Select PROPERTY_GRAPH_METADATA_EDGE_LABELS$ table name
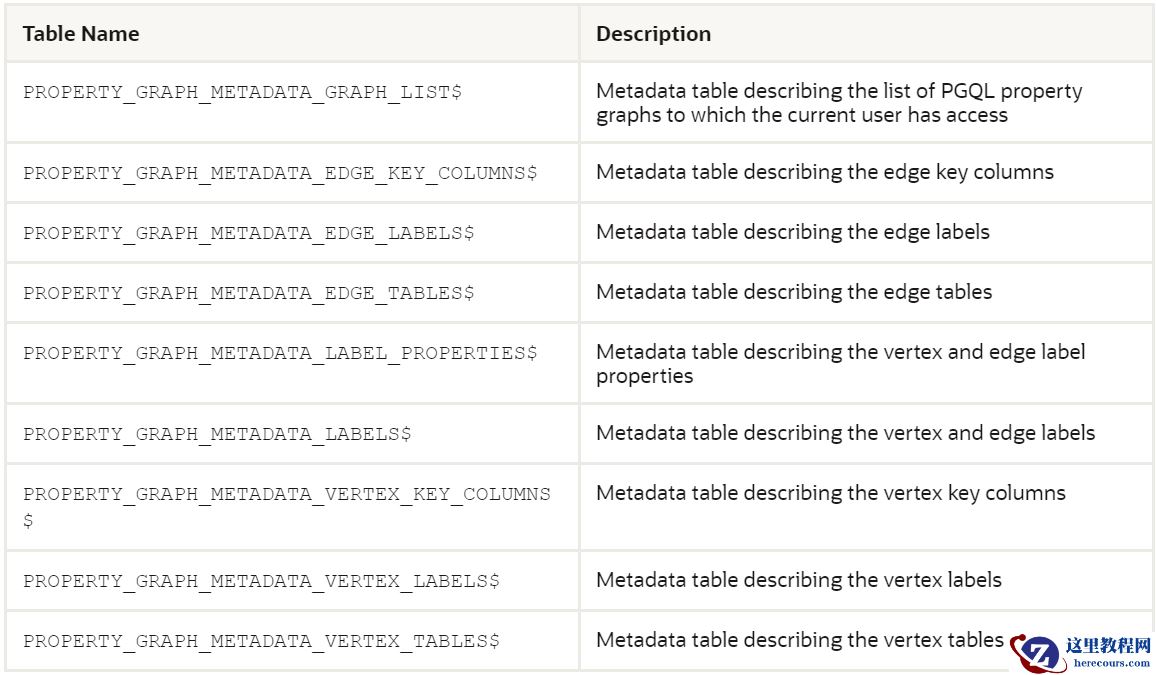Image resolution: width=1156 pixels, height=675 pixels. pyautogui.click(x=248, y=233)
